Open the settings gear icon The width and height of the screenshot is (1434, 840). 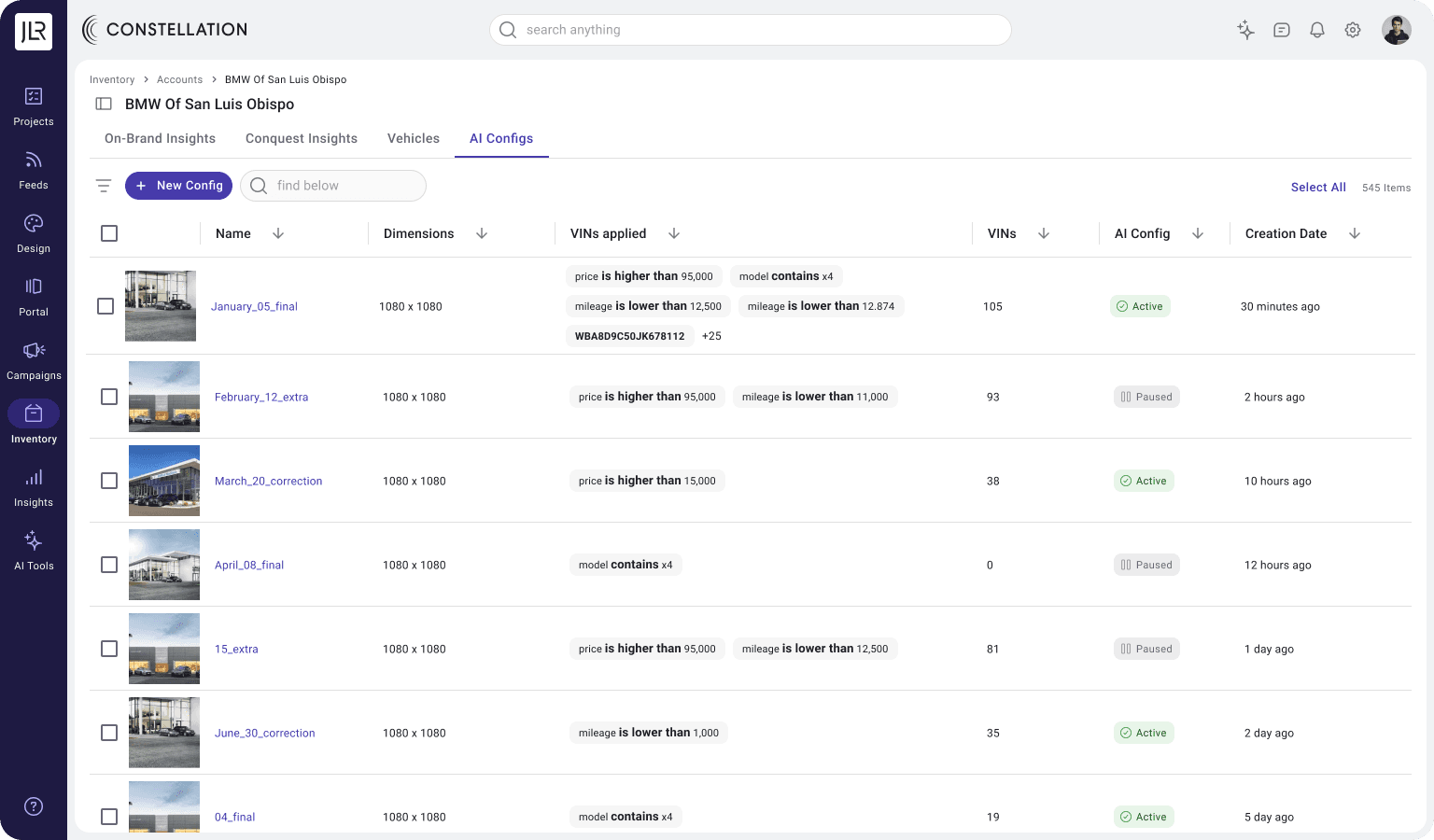pos(1353,30)
